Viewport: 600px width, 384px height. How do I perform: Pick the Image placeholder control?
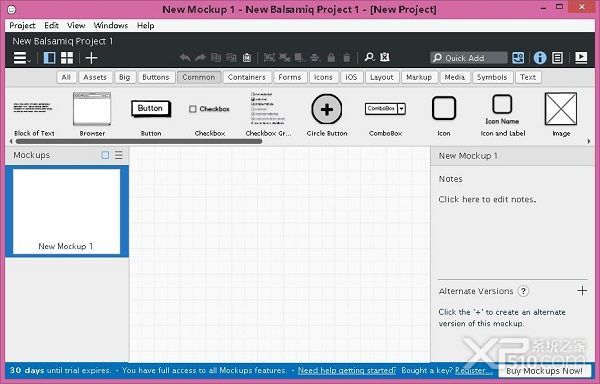point(561,114)
